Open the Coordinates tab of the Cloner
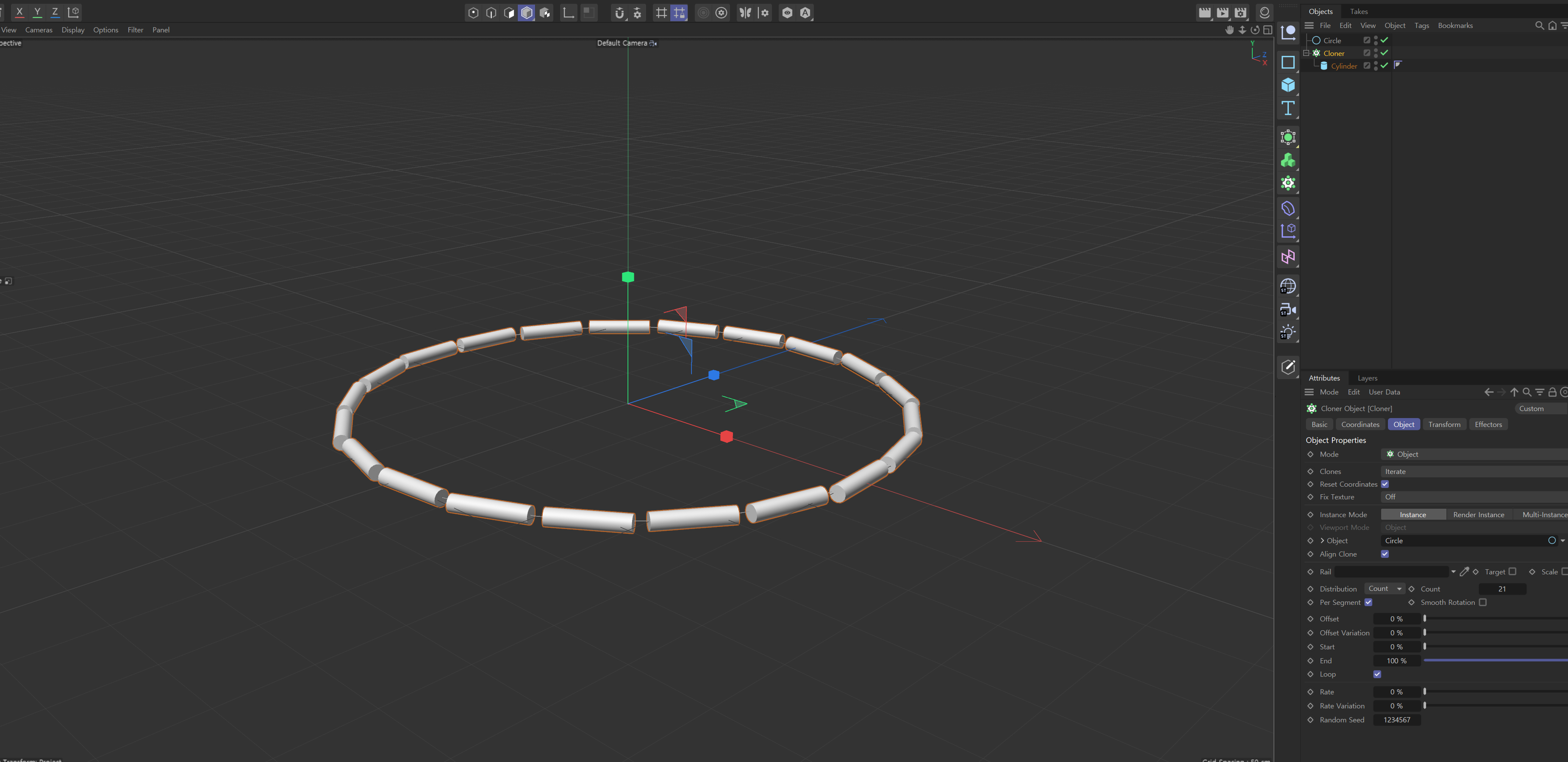 tap(1360, 424)
